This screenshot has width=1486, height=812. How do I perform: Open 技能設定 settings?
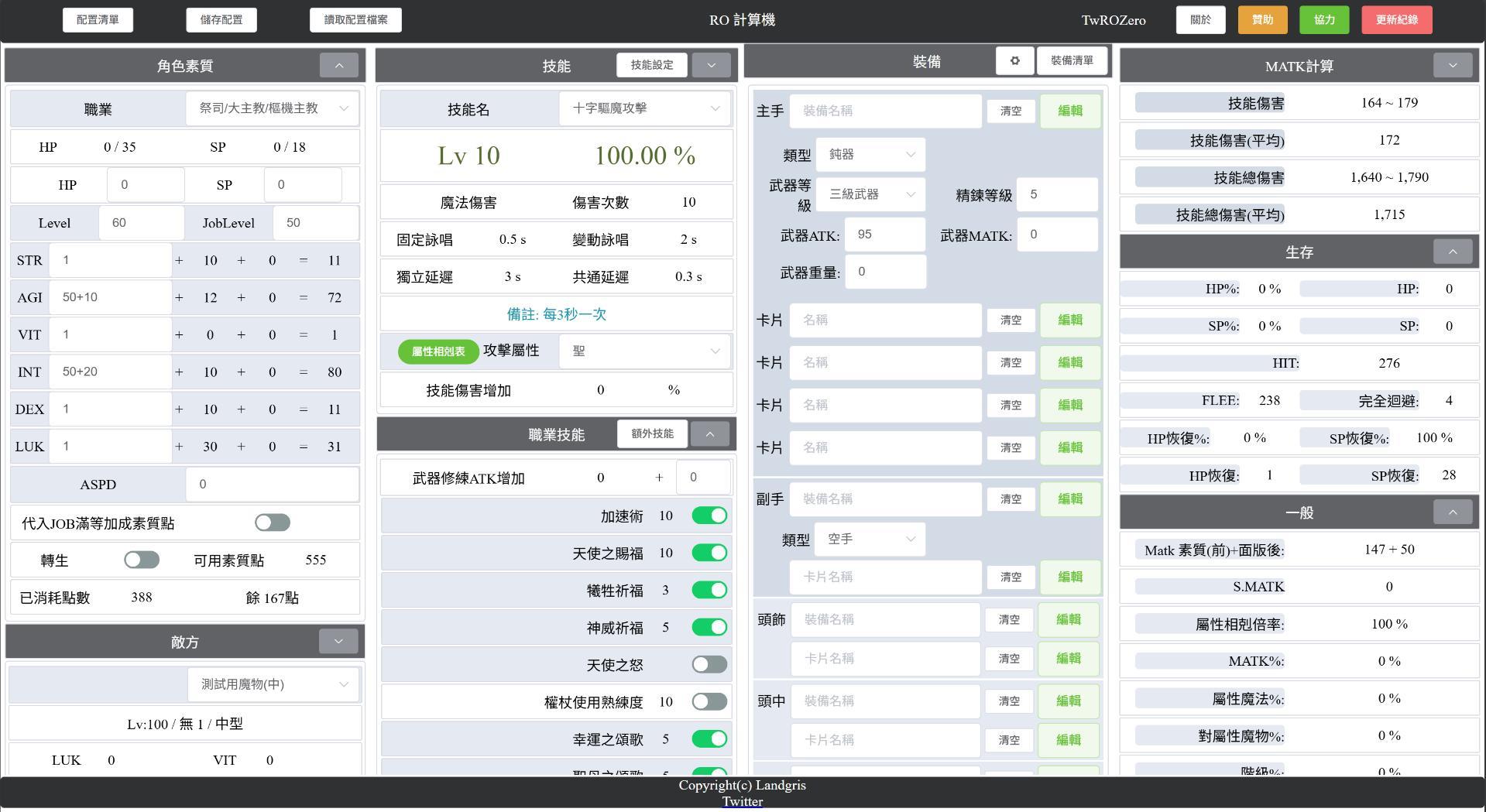(652, 65)
